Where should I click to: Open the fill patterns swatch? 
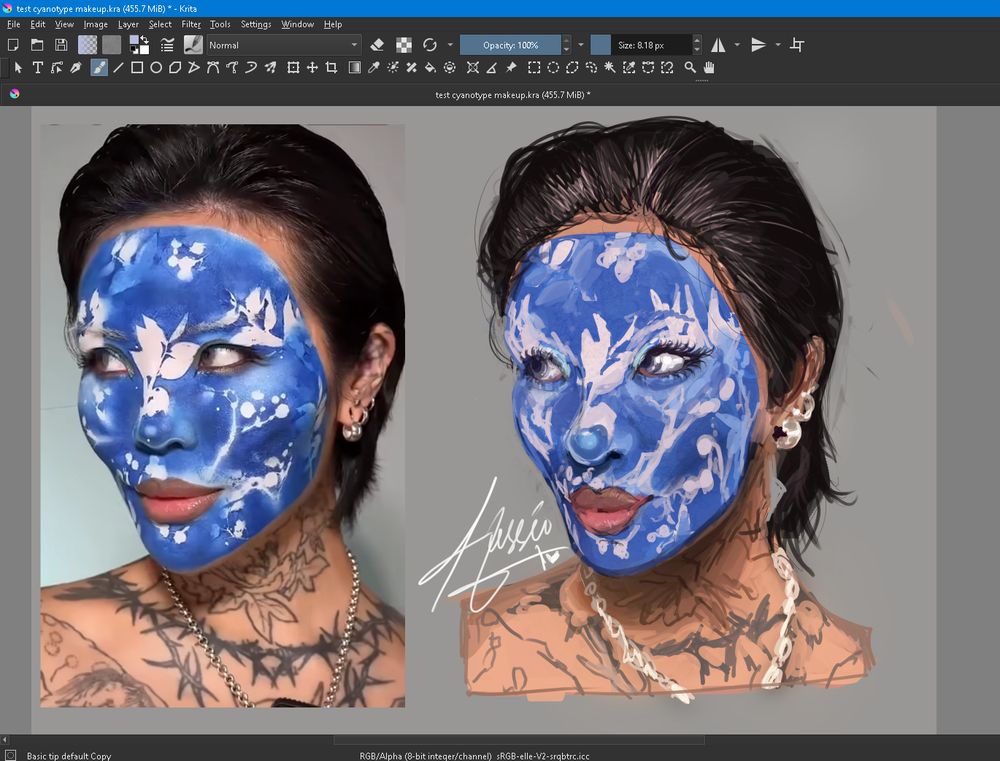[x=112, y=45]
